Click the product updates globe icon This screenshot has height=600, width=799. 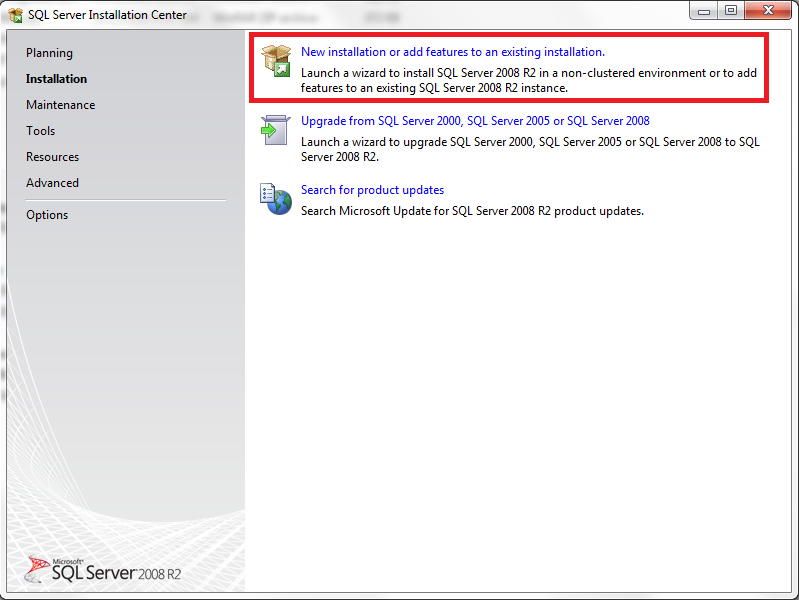pyautogui.click(x=276, y=199)
